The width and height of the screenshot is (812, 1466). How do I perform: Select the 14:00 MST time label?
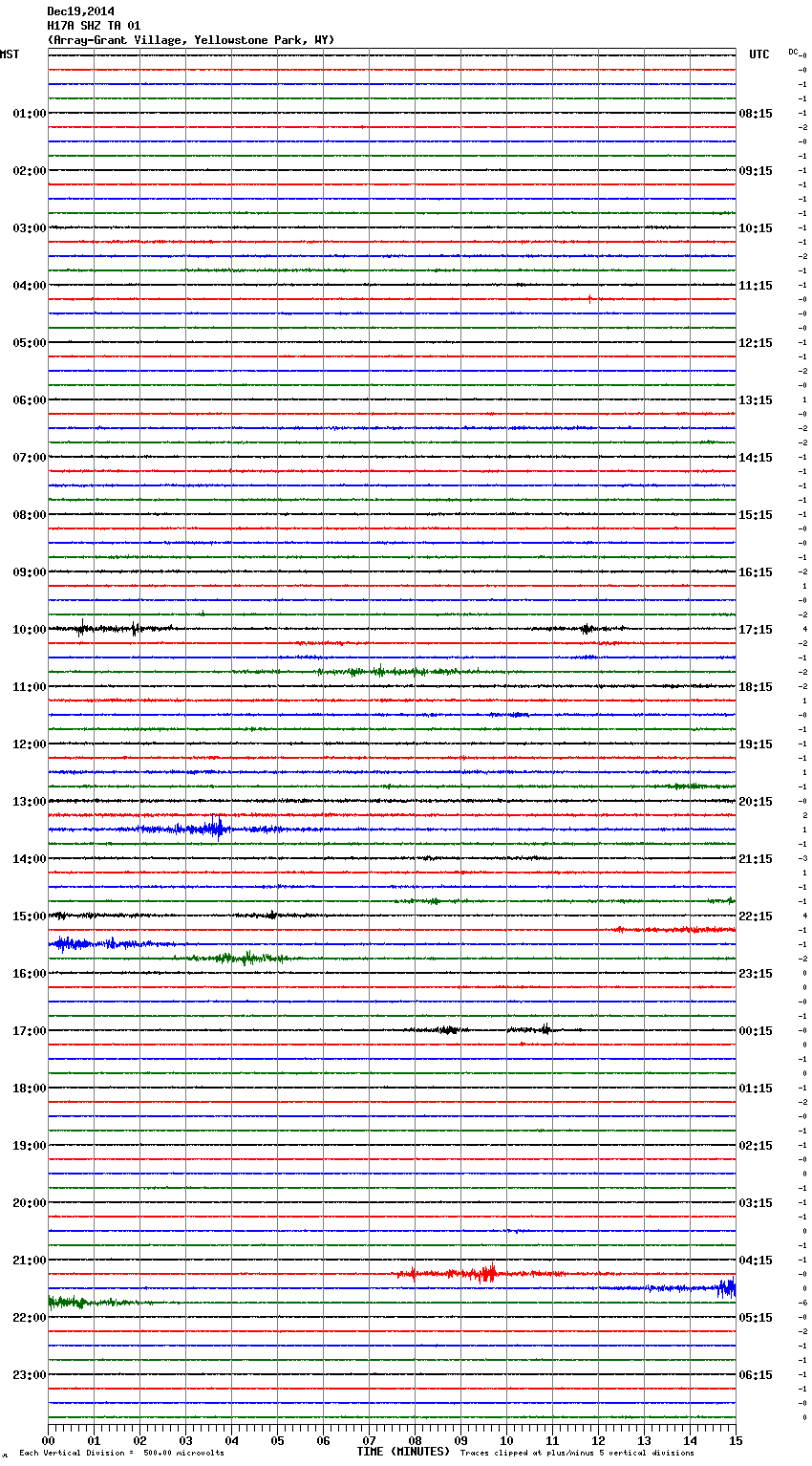coord(30,859)
